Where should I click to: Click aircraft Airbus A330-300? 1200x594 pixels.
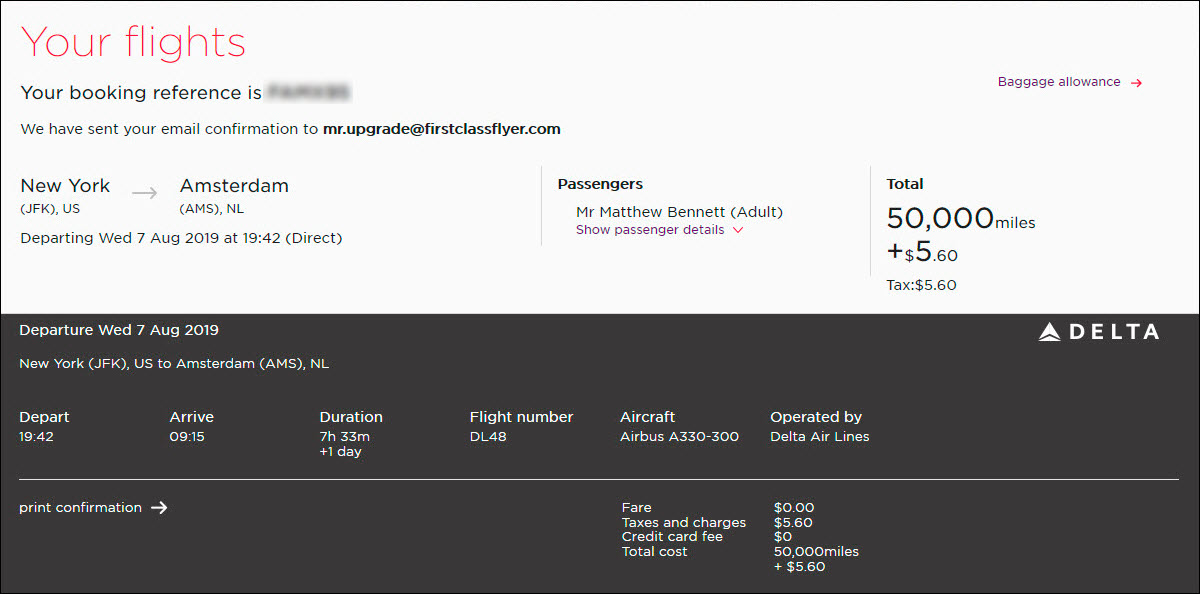pyautogui.click(x=679, y=437)
